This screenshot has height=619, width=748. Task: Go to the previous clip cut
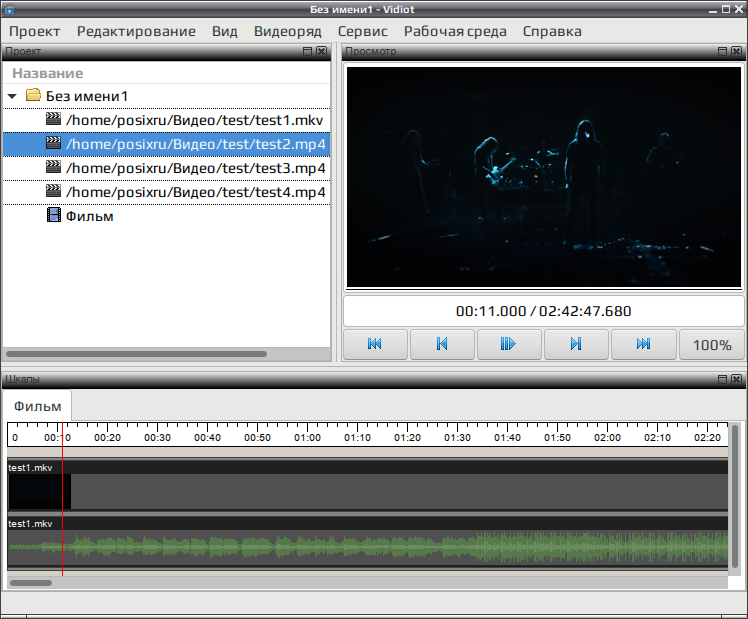(442, 344)
